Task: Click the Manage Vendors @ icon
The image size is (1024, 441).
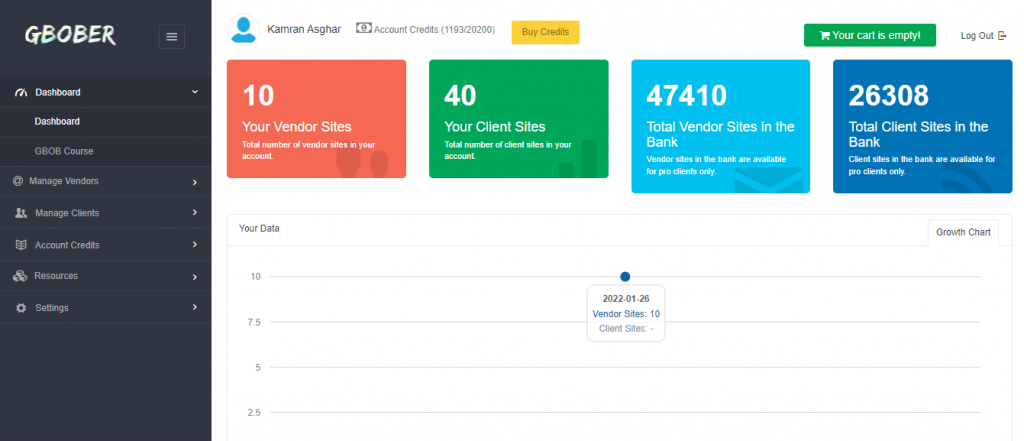Action: coord(18,181)
